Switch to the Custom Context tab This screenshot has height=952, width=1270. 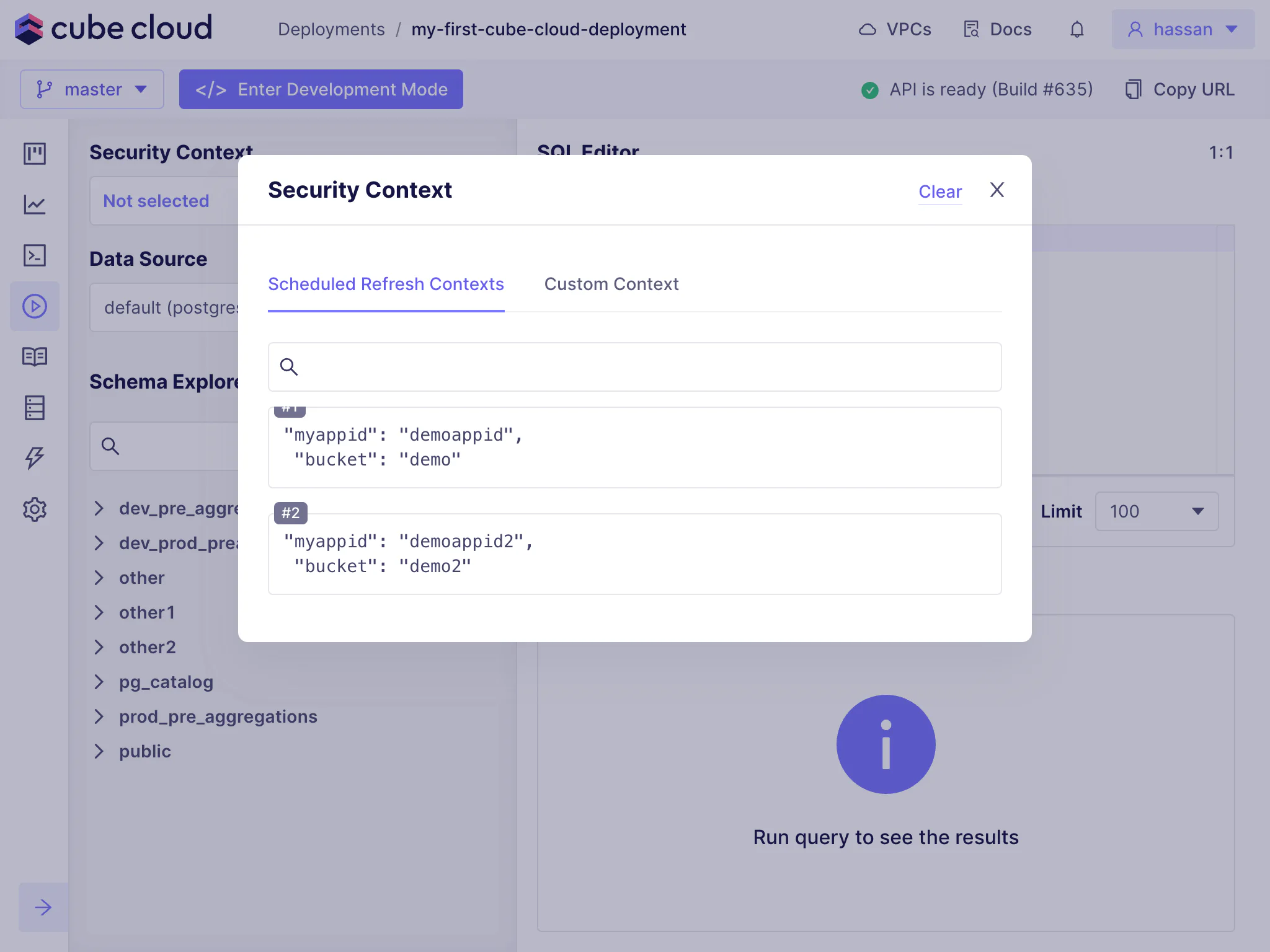point(611,284)
